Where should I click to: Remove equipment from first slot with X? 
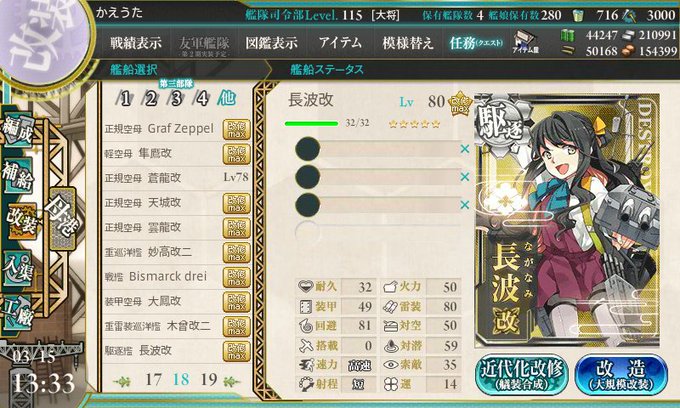(464, 149)
